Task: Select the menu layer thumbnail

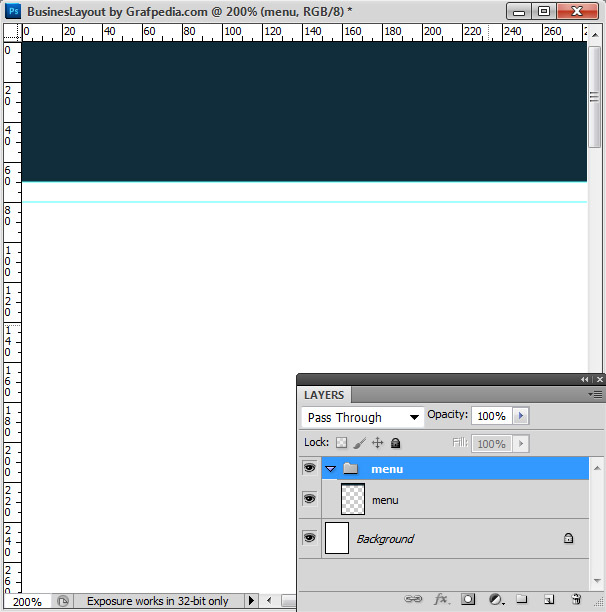Action: (353, 499)
